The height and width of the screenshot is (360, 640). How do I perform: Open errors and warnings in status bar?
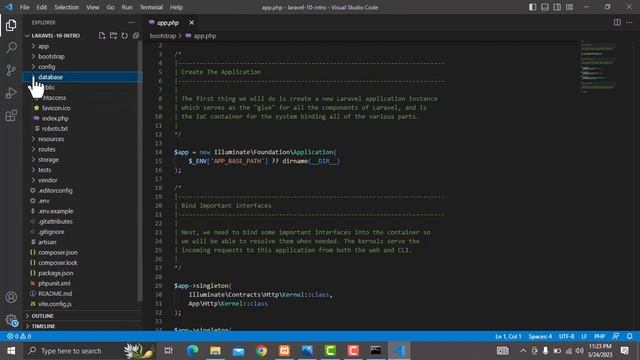[19, 336]
